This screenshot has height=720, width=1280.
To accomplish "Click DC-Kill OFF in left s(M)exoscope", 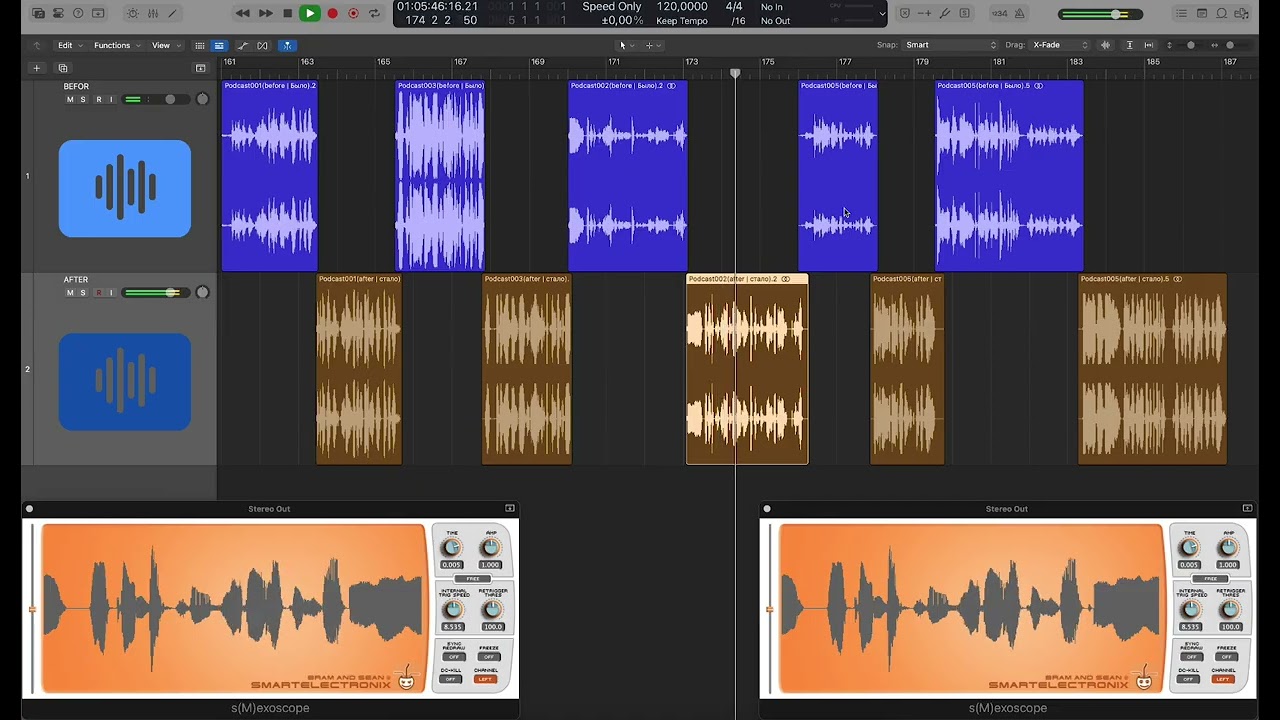I will [x=451, y=680].
